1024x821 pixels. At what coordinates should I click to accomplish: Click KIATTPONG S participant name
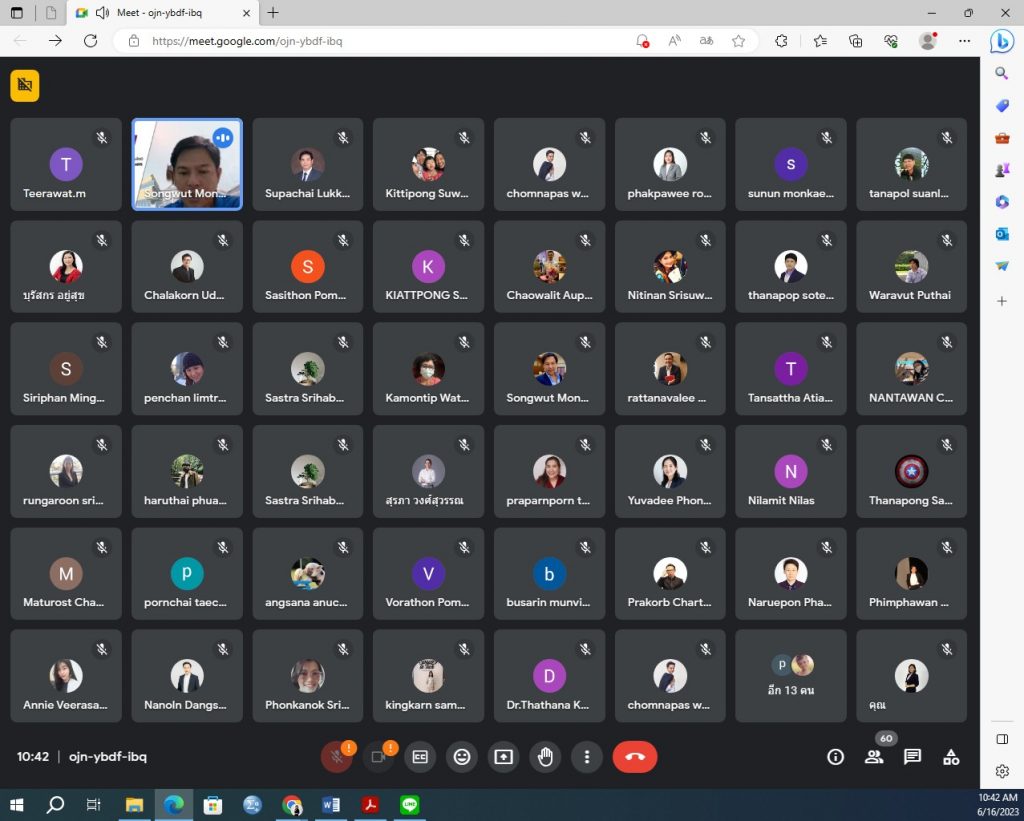[426, 295]
